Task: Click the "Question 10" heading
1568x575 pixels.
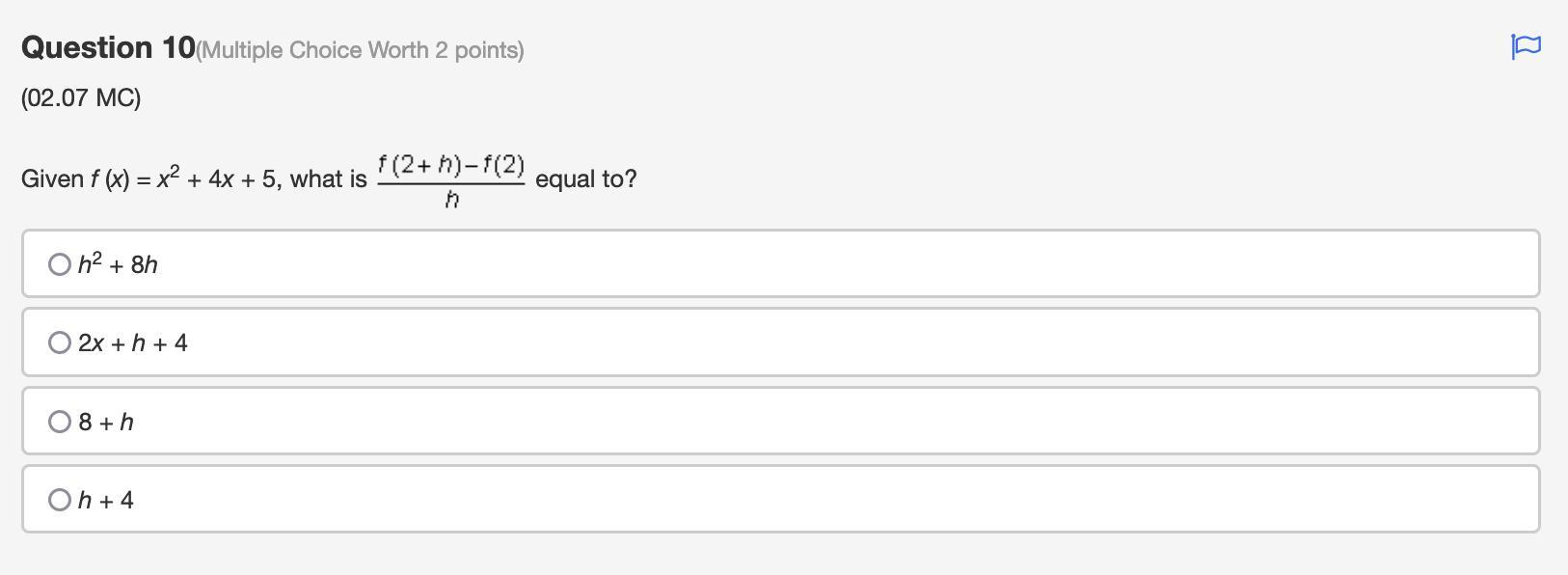Action: coord(108,47)
